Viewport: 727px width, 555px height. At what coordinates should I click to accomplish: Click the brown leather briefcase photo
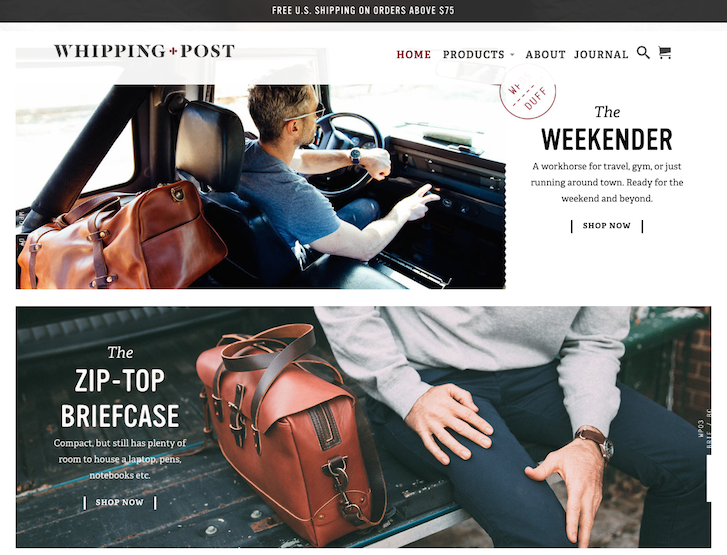click(292, 431)
